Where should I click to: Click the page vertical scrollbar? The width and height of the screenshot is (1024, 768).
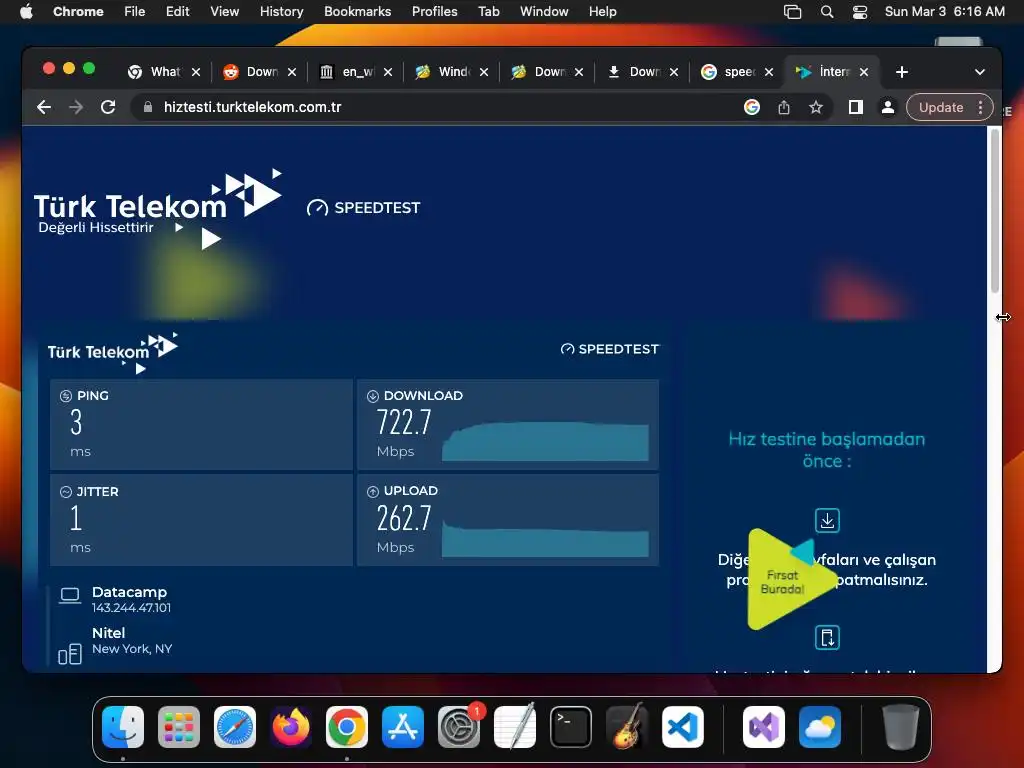pyautogui.click(x=995, y=210)
